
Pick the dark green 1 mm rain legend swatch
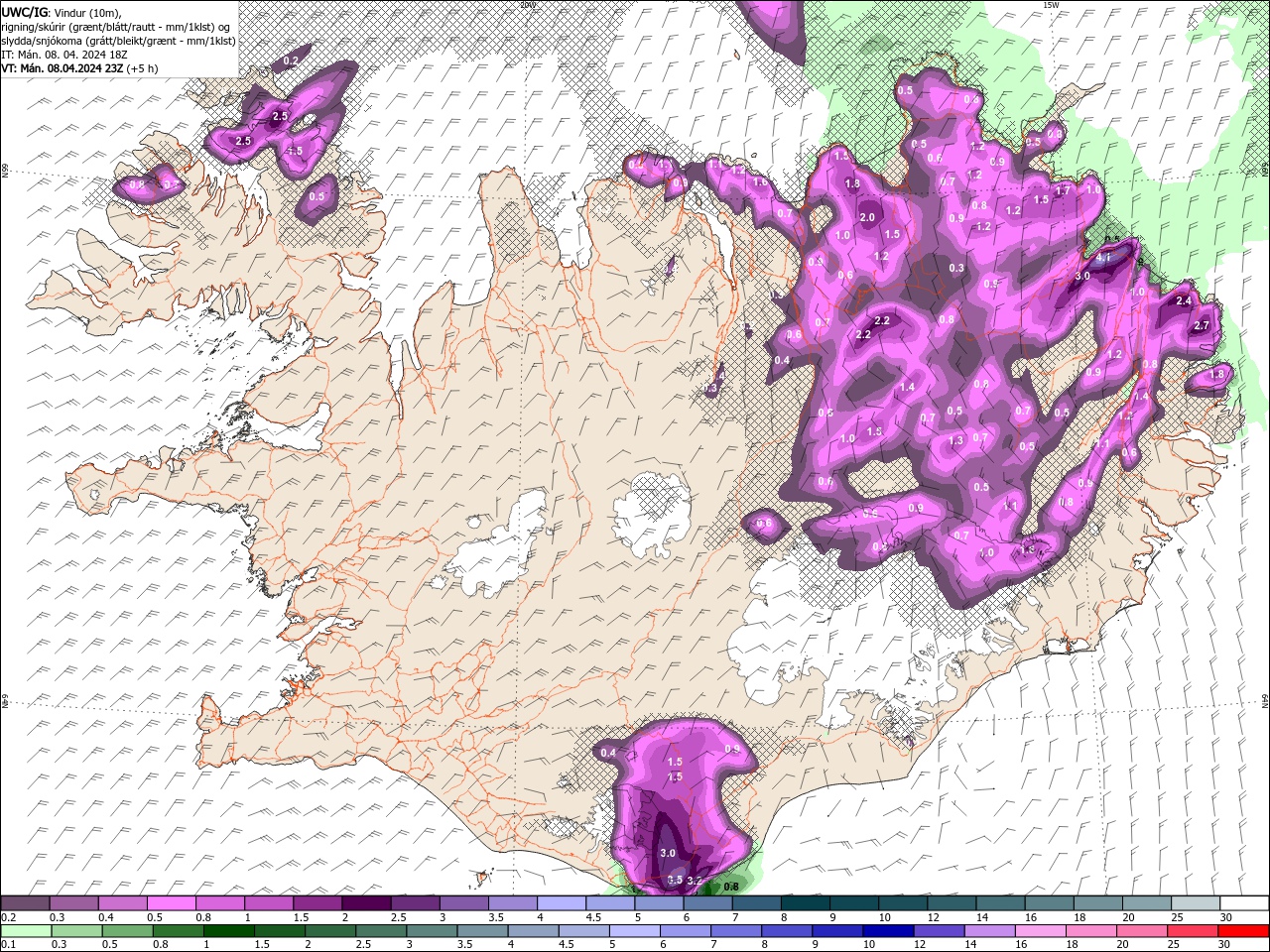pyautogui.click(x=228, y=931)
